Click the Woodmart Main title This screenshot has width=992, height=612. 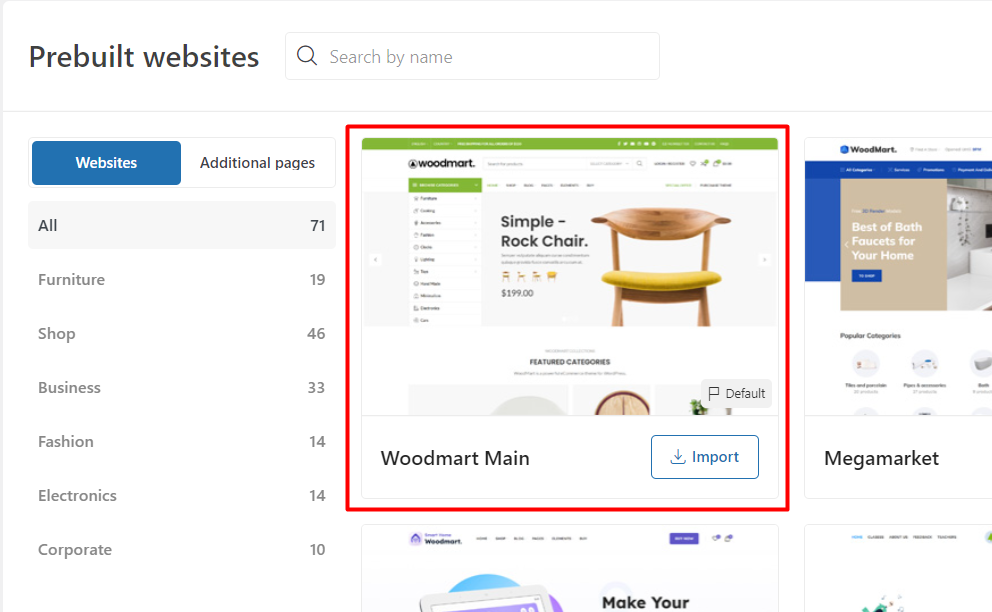455,458
